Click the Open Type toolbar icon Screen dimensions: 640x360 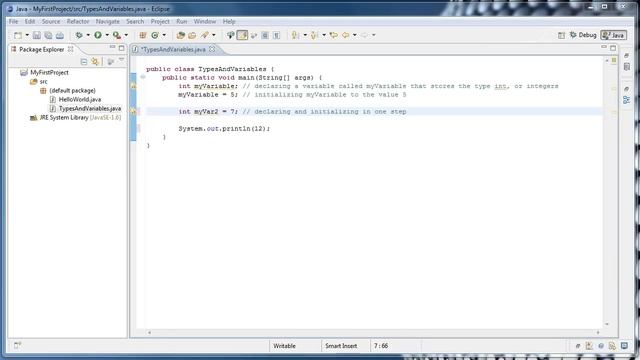180,35
